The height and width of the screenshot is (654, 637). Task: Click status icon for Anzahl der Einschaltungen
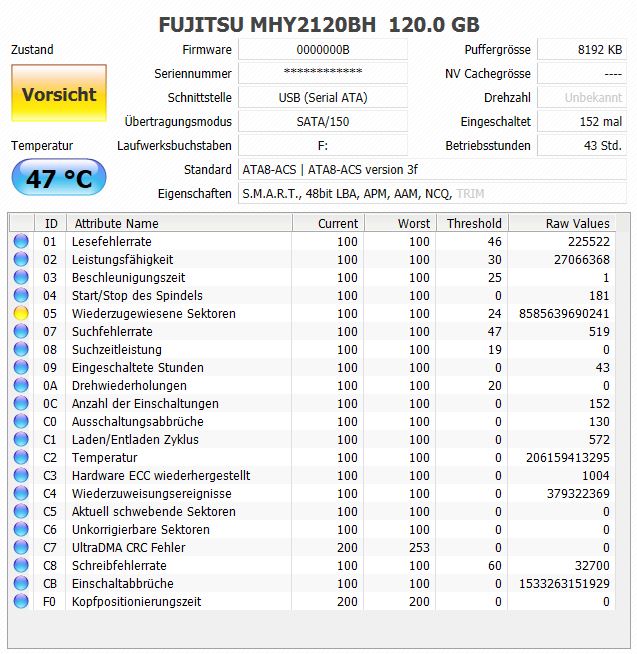click(x=21, y=403)
